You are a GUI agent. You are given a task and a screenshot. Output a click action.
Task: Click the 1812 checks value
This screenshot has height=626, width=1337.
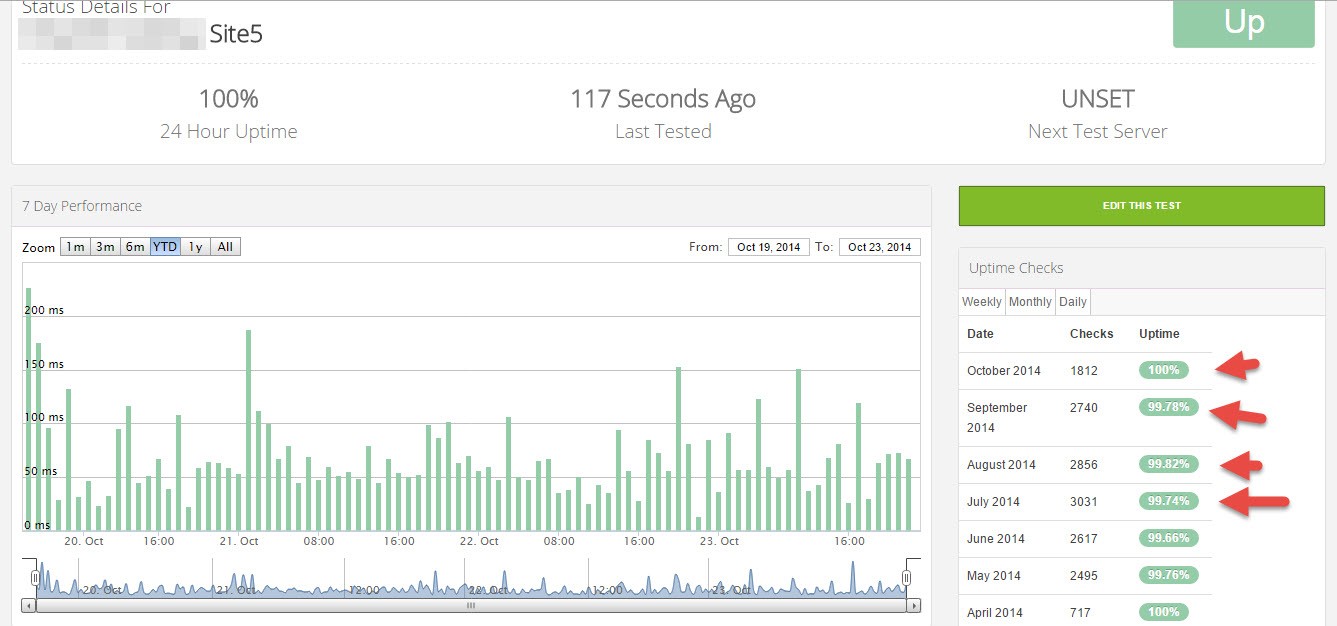coord(1084,370)
